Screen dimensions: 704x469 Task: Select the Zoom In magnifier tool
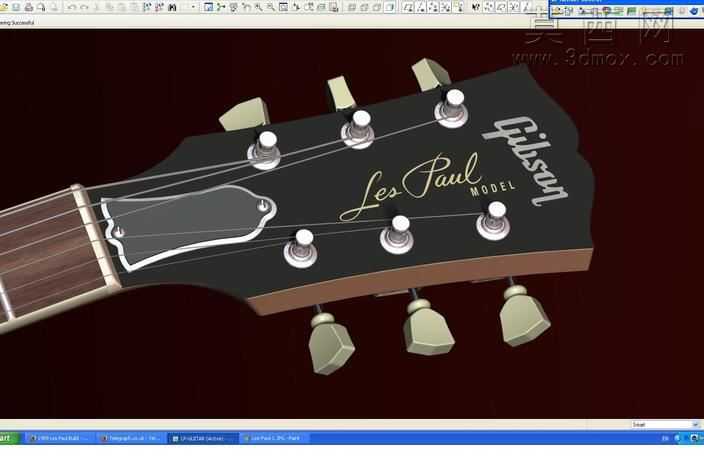click(x=259, y=7)
